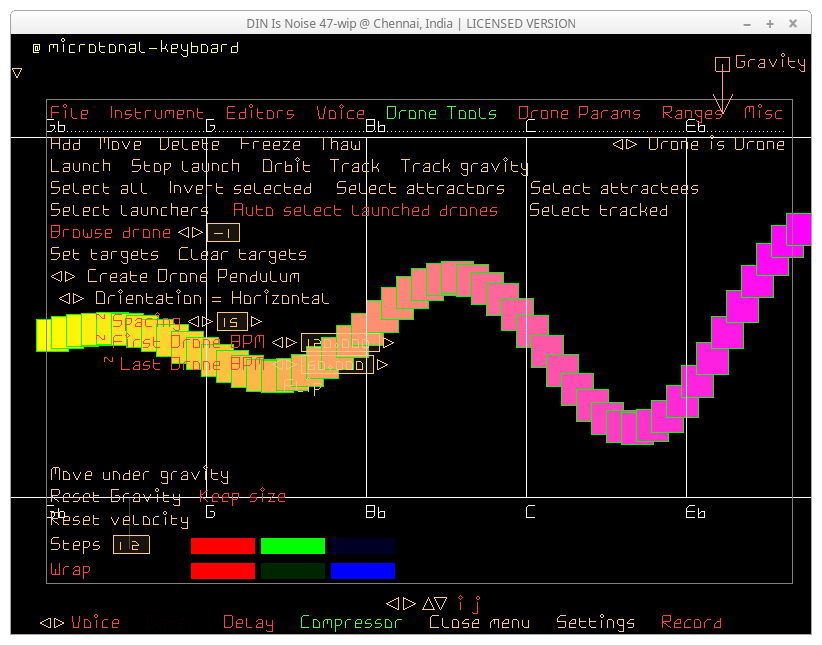Click left arrow before Drone is Drone
This screenshot has height=645, width=822.
618,145
